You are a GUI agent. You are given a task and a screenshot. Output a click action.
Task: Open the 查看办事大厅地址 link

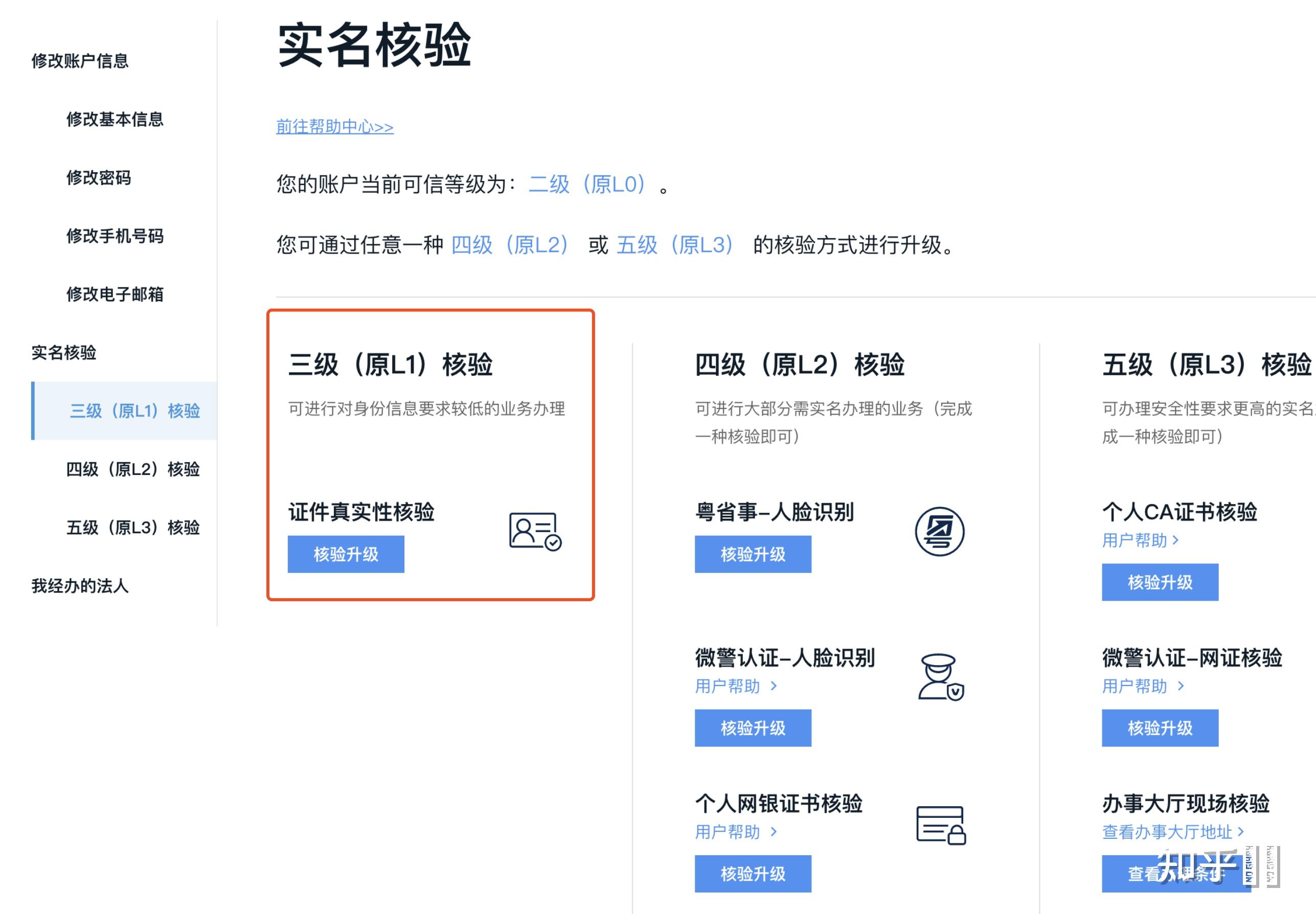pos(1173,832)
